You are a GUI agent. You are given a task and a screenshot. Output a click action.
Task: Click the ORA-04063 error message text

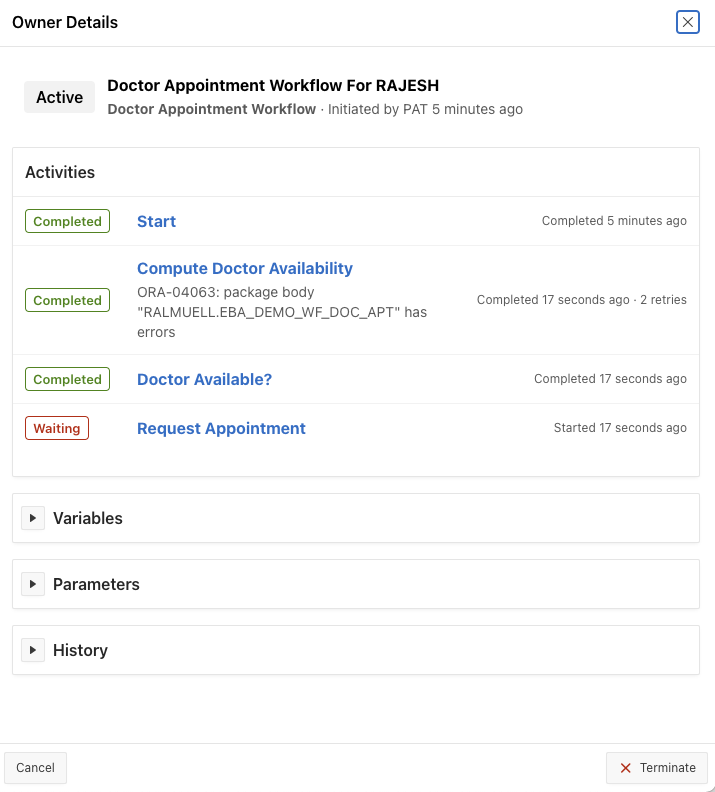282,312
